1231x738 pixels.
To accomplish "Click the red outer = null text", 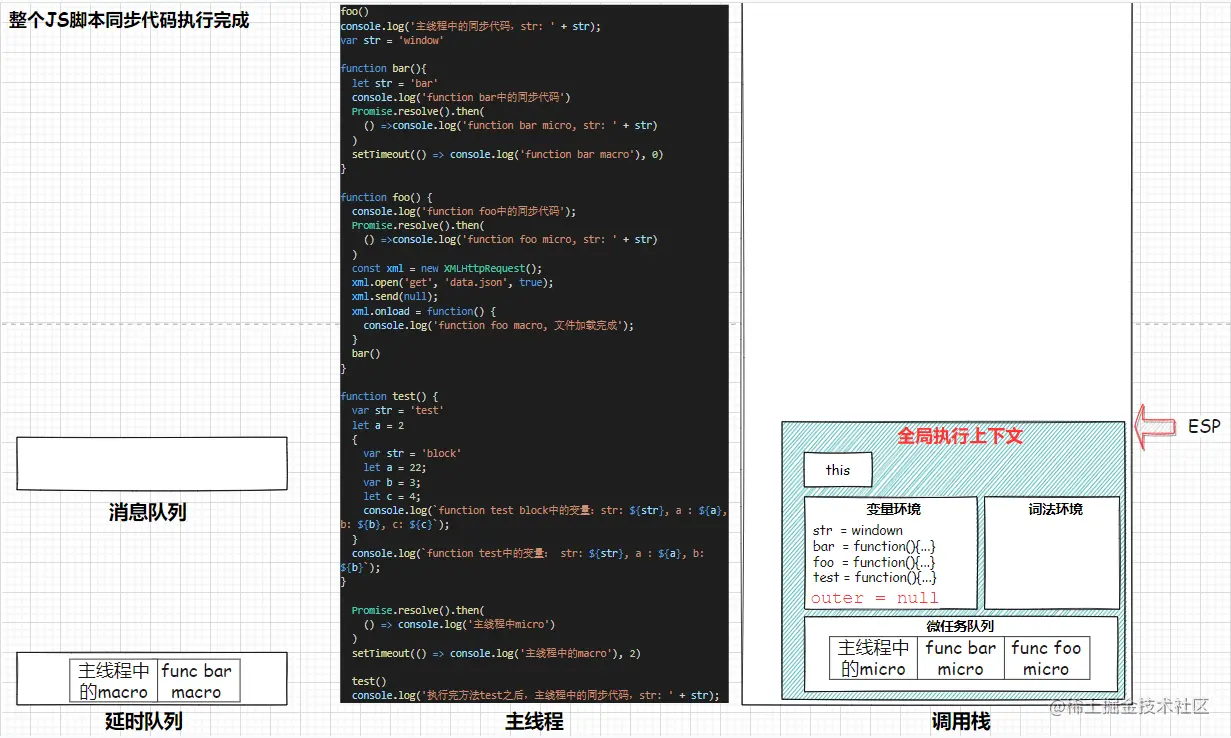I will (x=875, y=598).
